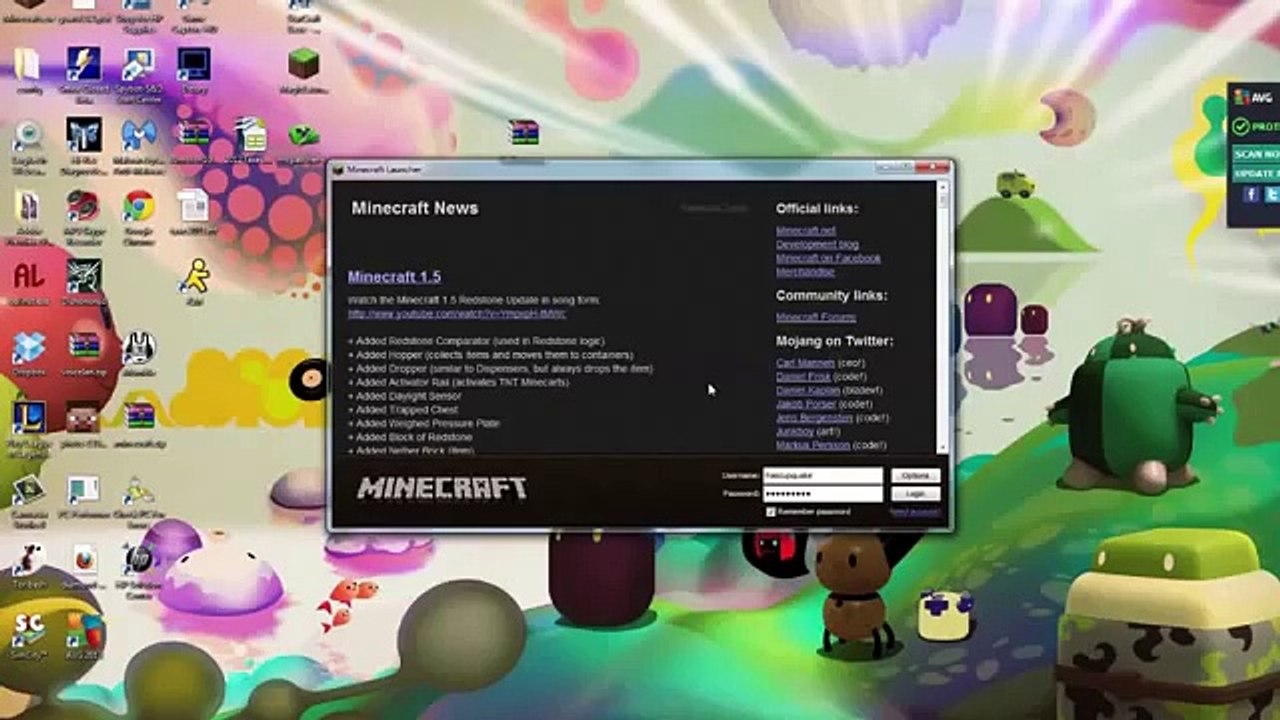Open the red AL desktop icon

coord(28,277)
